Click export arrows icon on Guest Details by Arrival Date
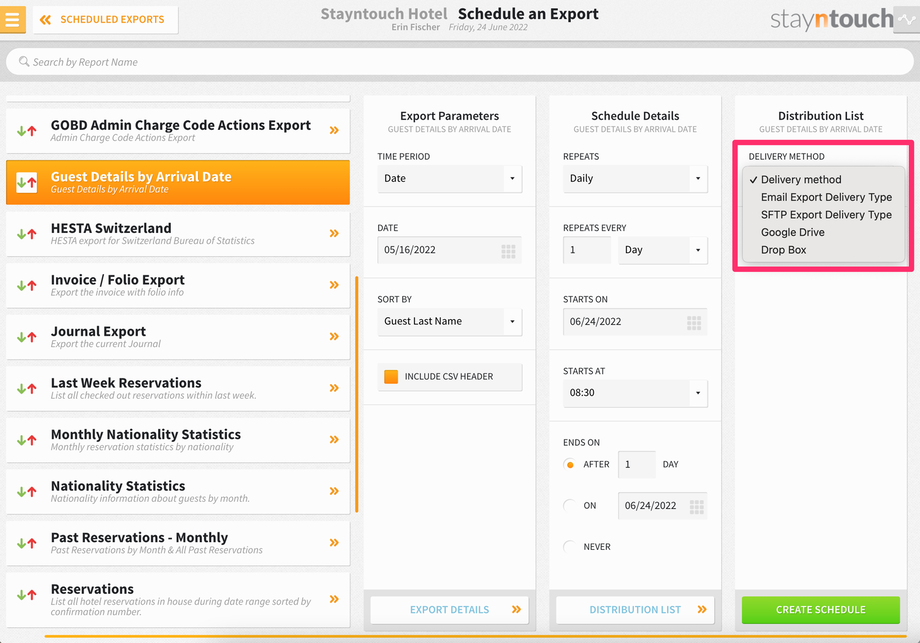The image size is (920, 643). [26, 182]
